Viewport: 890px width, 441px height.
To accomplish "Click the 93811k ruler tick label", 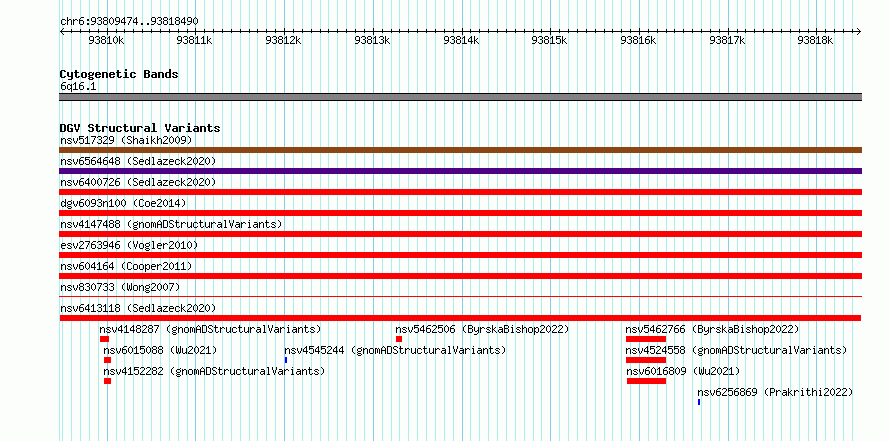I will (195, 40).
